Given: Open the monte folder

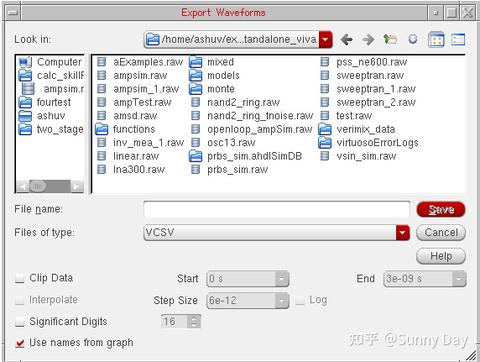Looking at the screenshot, I should pyautogui.click(x=212, y=89).
